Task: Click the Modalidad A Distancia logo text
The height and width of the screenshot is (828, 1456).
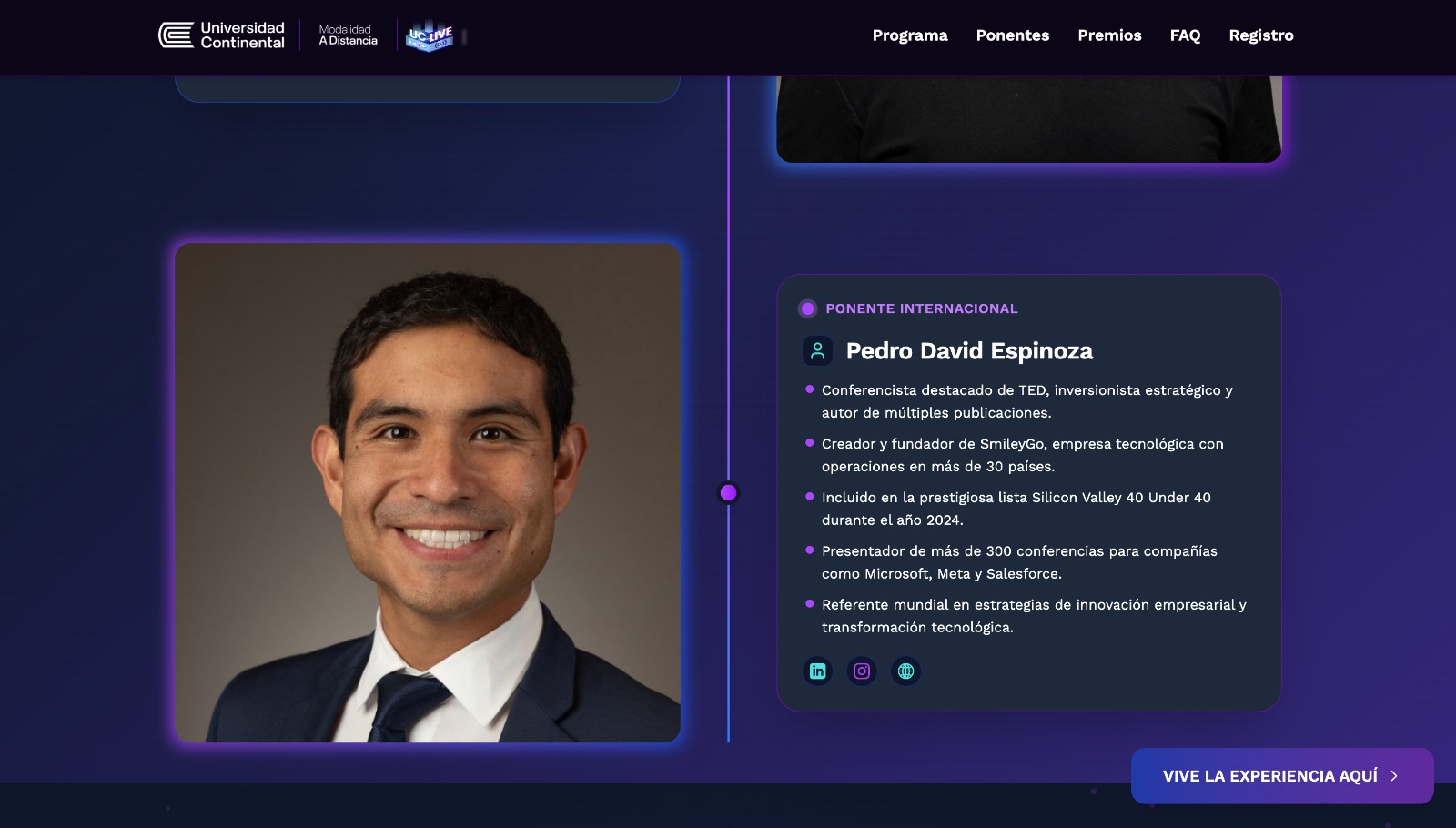Action: point(348,35)
